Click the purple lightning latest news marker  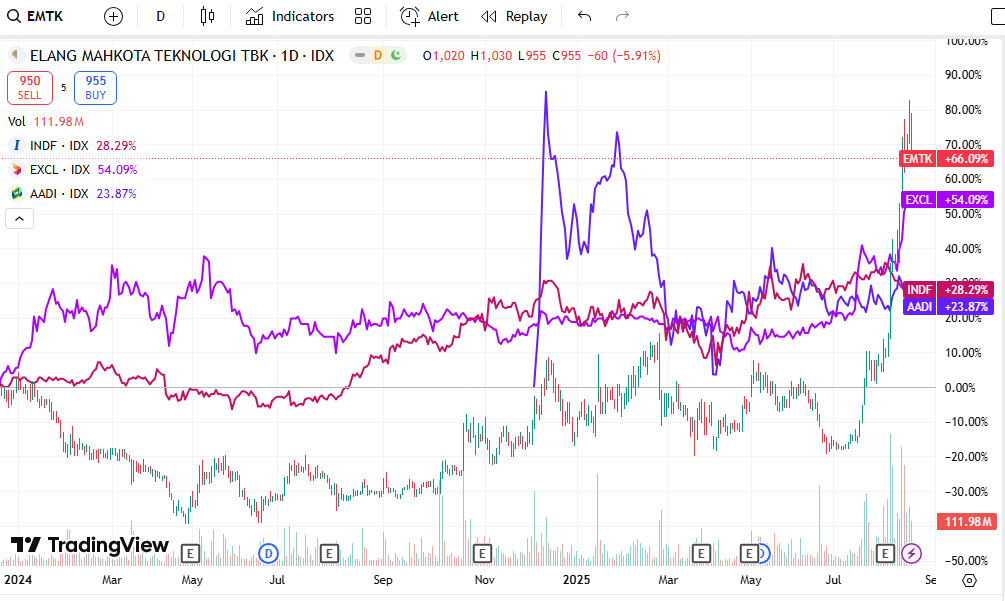(911, 553)
